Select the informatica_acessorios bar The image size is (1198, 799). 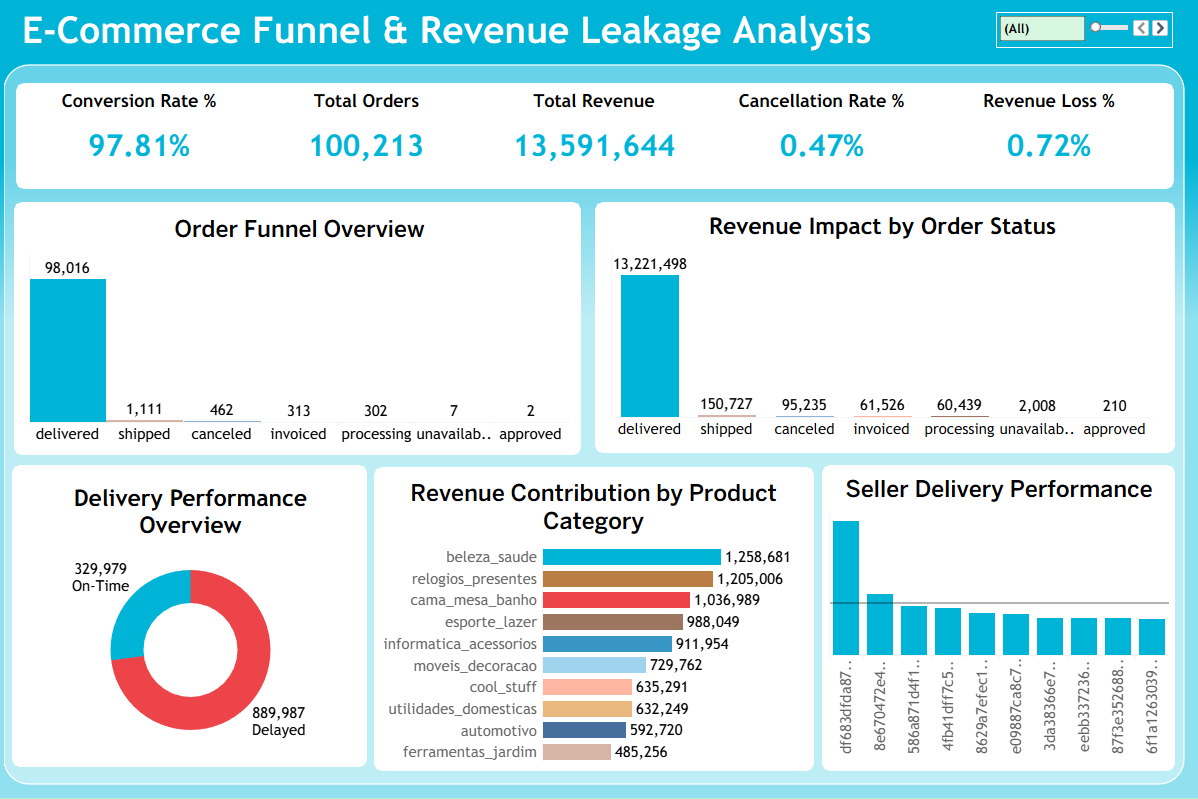[x=607, y=644]
